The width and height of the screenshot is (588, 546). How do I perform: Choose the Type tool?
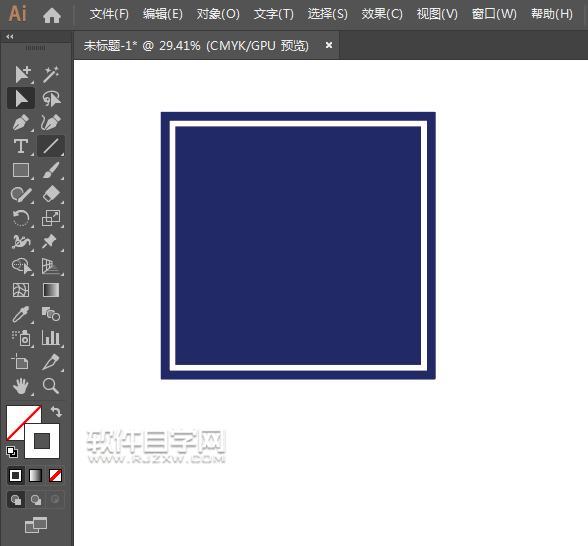point(21,146)
